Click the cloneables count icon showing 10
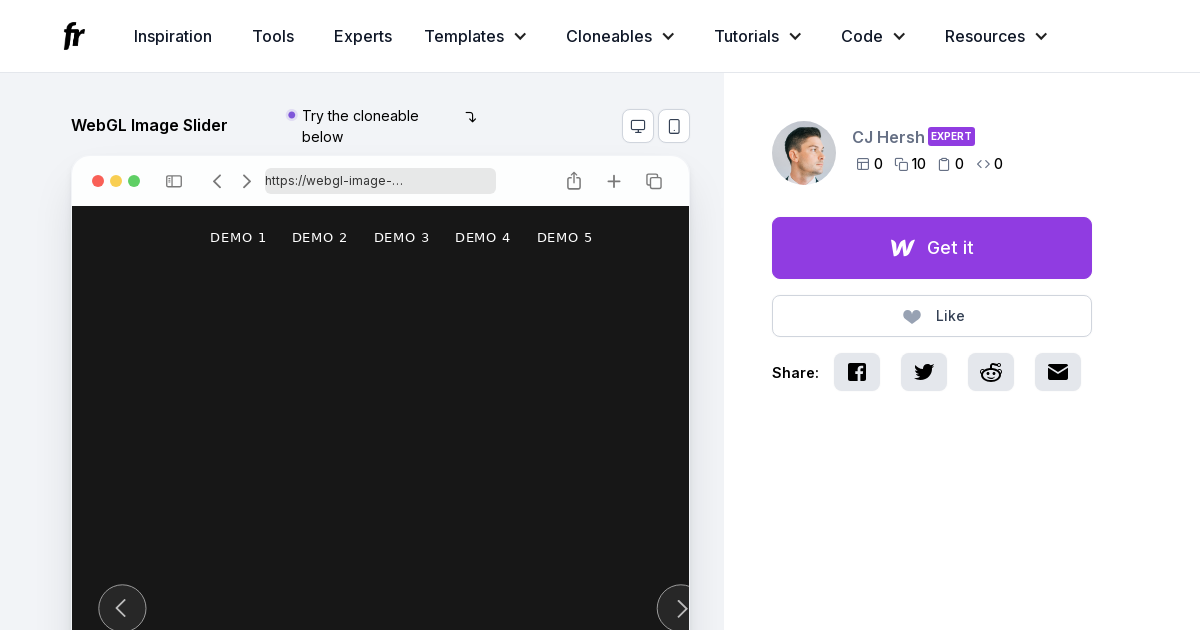This screenshot has height=630, width=1200. point(901,164)
